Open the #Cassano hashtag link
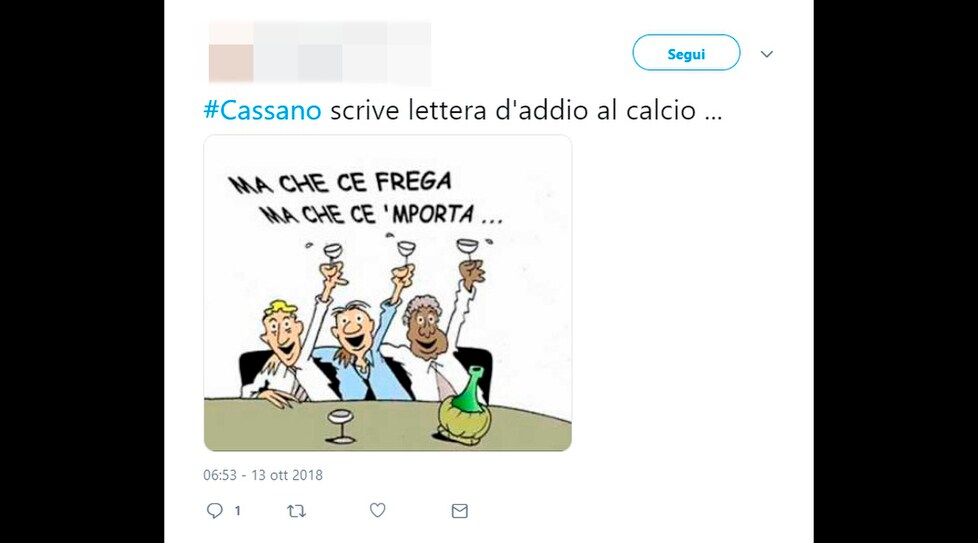The width and height of the screenshot is (978, 543). [263, 110]
